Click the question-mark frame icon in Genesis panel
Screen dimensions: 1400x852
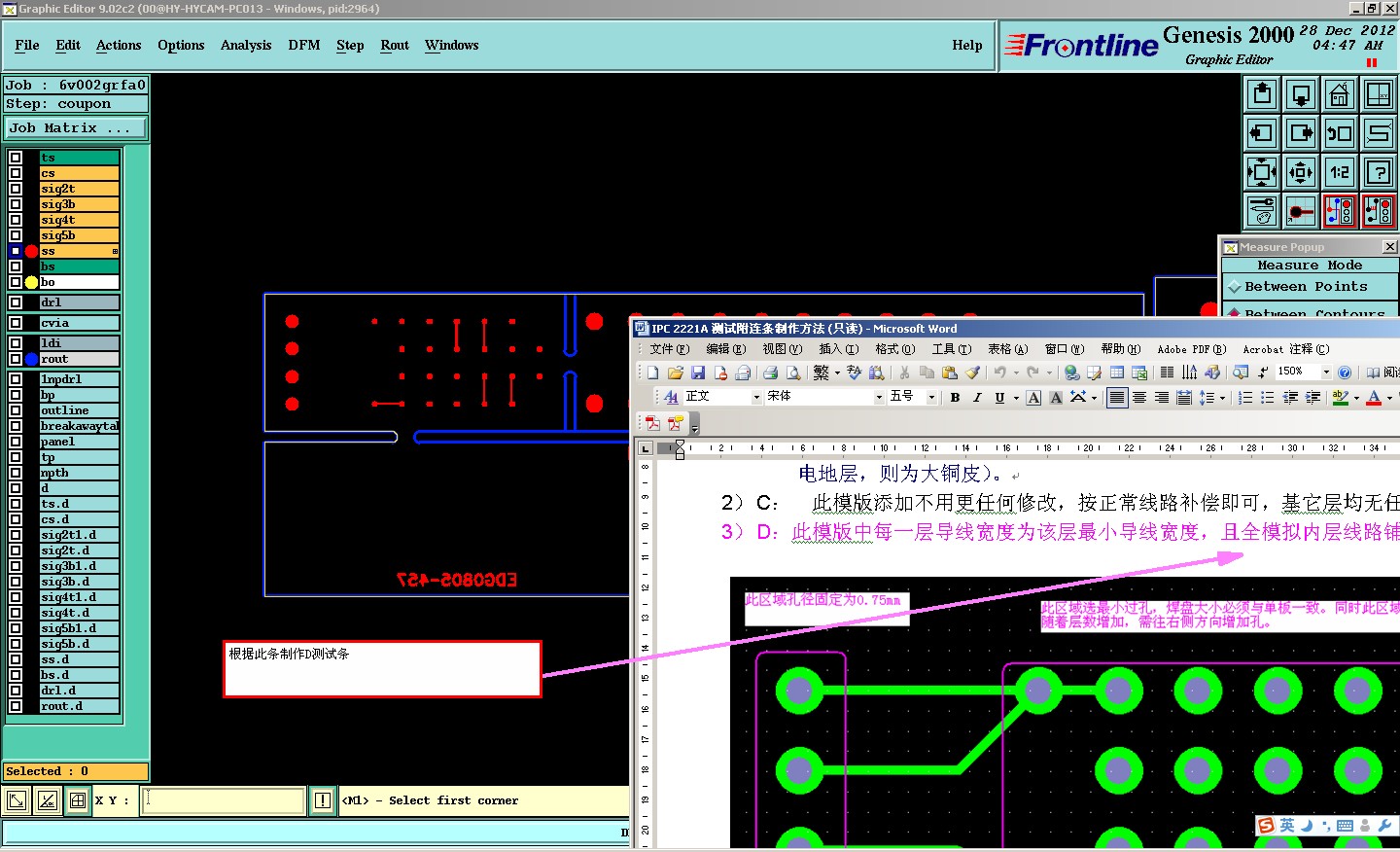coord(1379,172)
